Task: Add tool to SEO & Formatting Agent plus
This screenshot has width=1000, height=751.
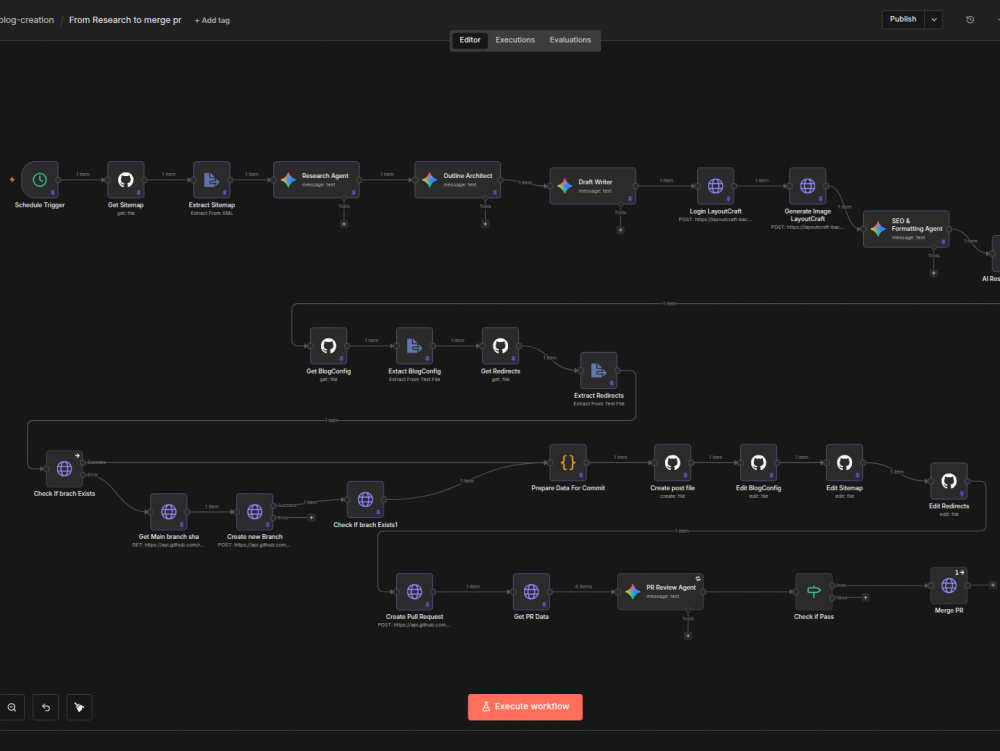Action: pyautogui.click(x=934, y=273)
